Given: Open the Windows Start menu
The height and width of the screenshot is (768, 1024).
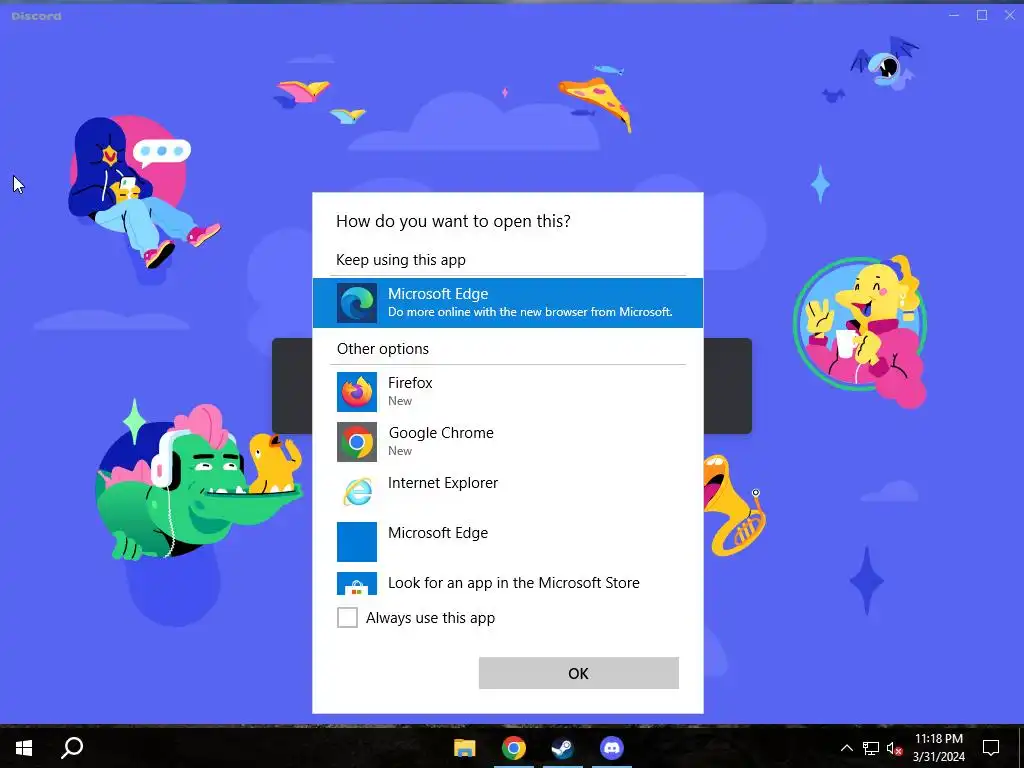Looking at the screenshot, I should pyautogui.click(x=24, y=748).
